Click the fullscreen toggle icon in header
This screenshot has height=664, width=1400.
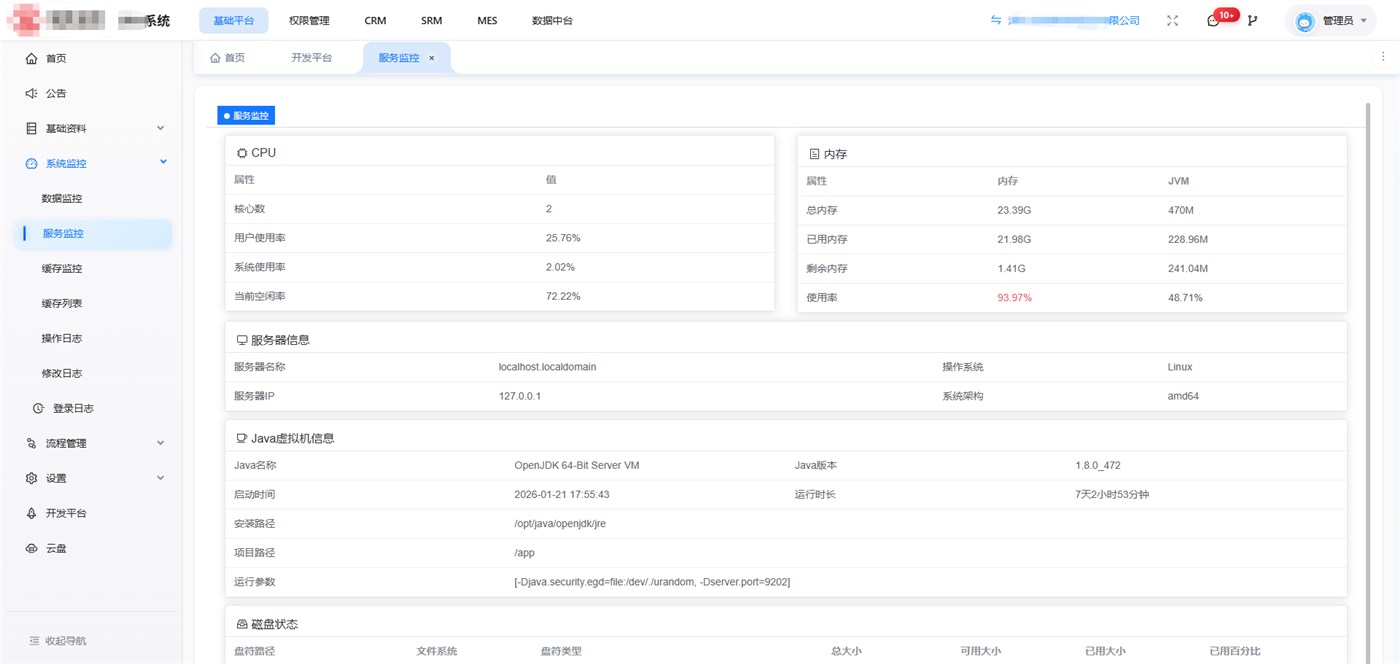pos(1173,21)
